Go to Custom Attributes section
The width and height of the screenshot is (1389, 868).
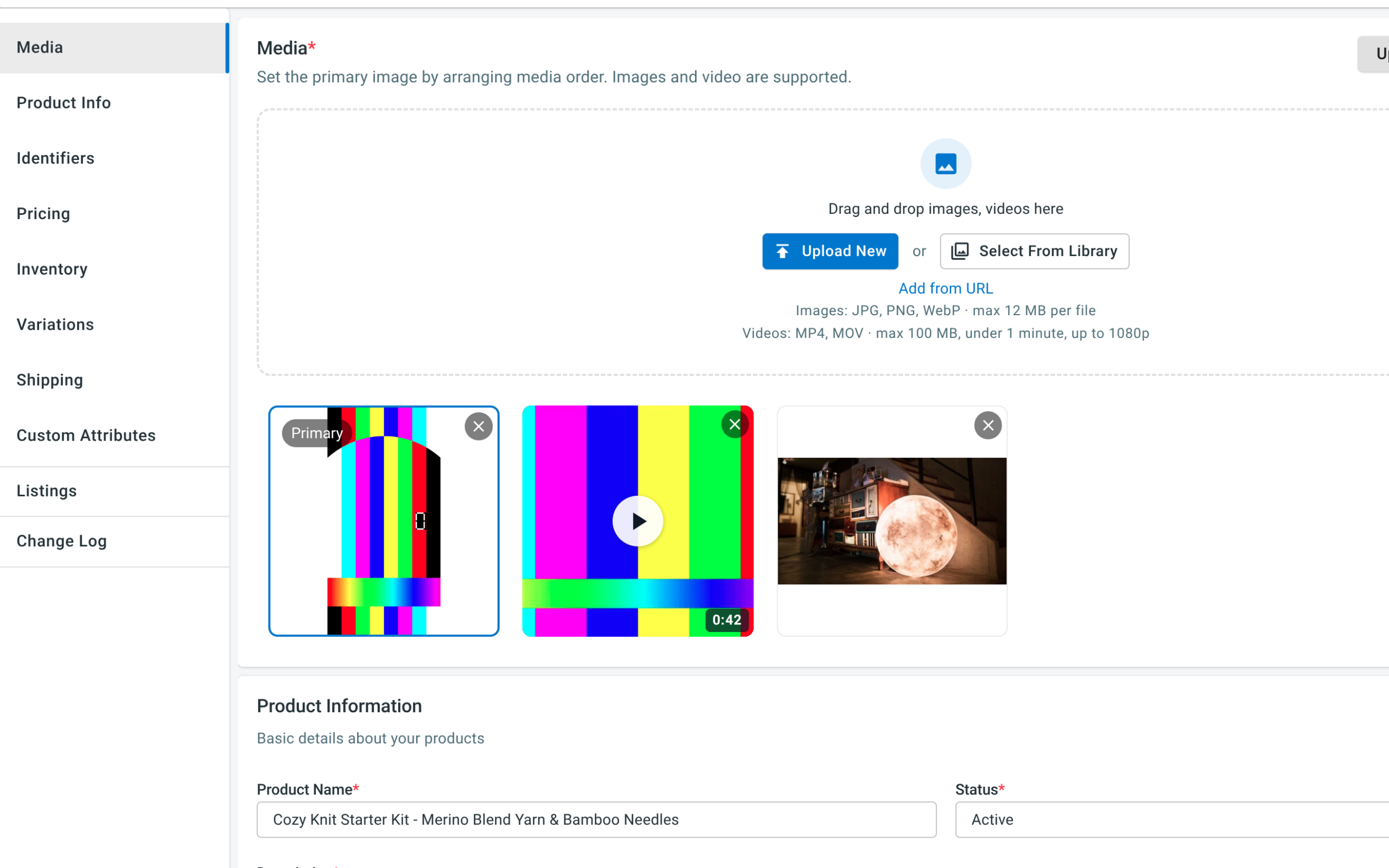[114, 436]
